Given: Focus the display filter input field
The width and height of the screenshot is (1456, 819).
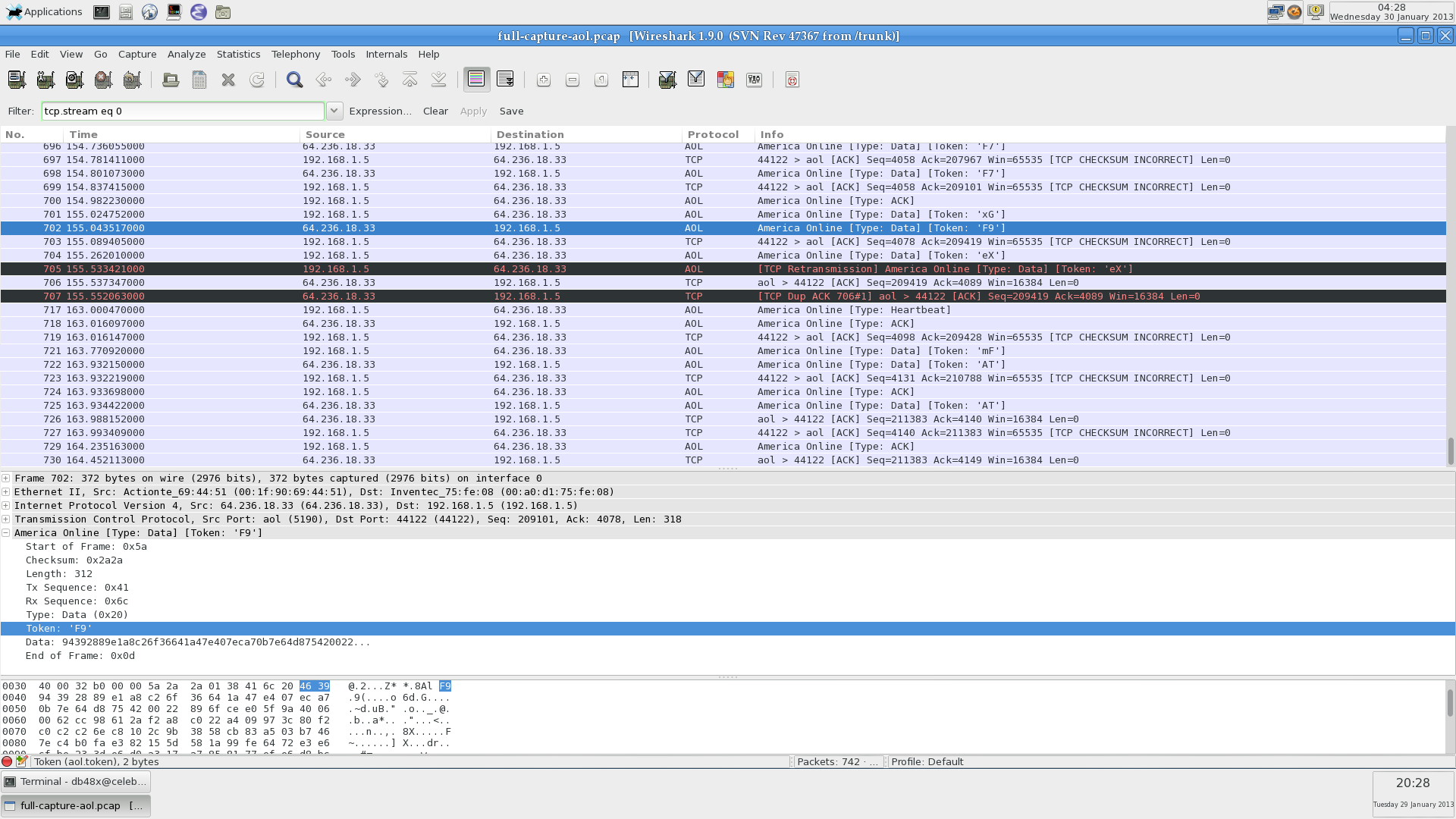Looking at the screenshot, I should tap(183, 111).
